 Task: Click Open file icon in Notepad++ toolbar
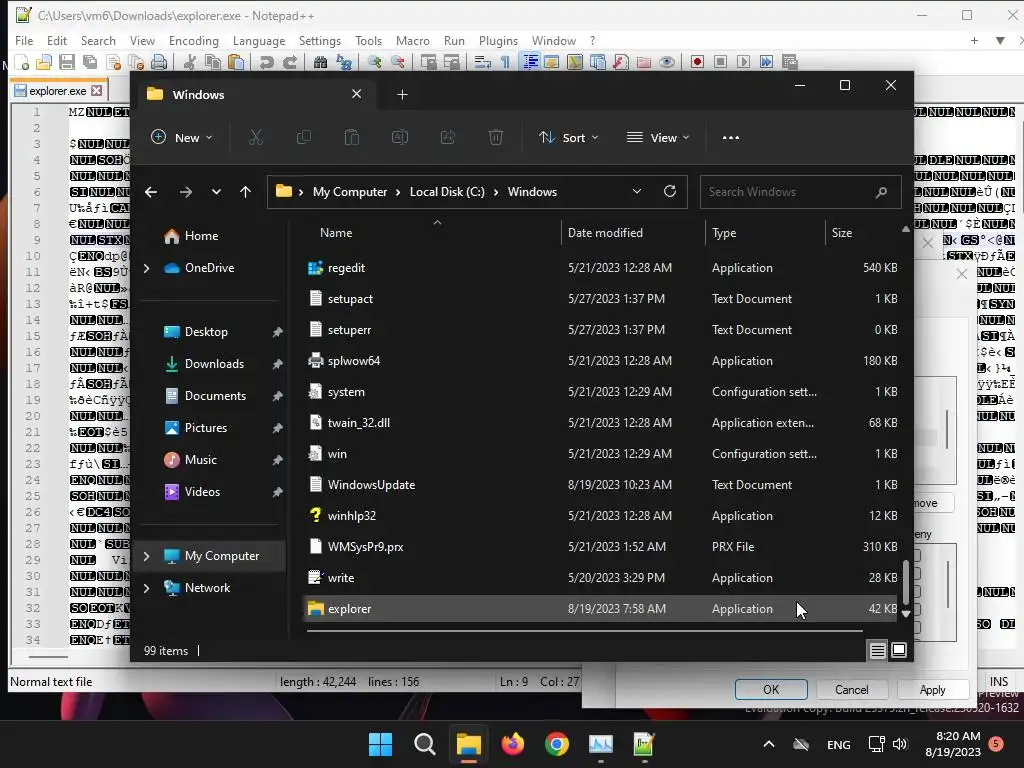[44, 62]
